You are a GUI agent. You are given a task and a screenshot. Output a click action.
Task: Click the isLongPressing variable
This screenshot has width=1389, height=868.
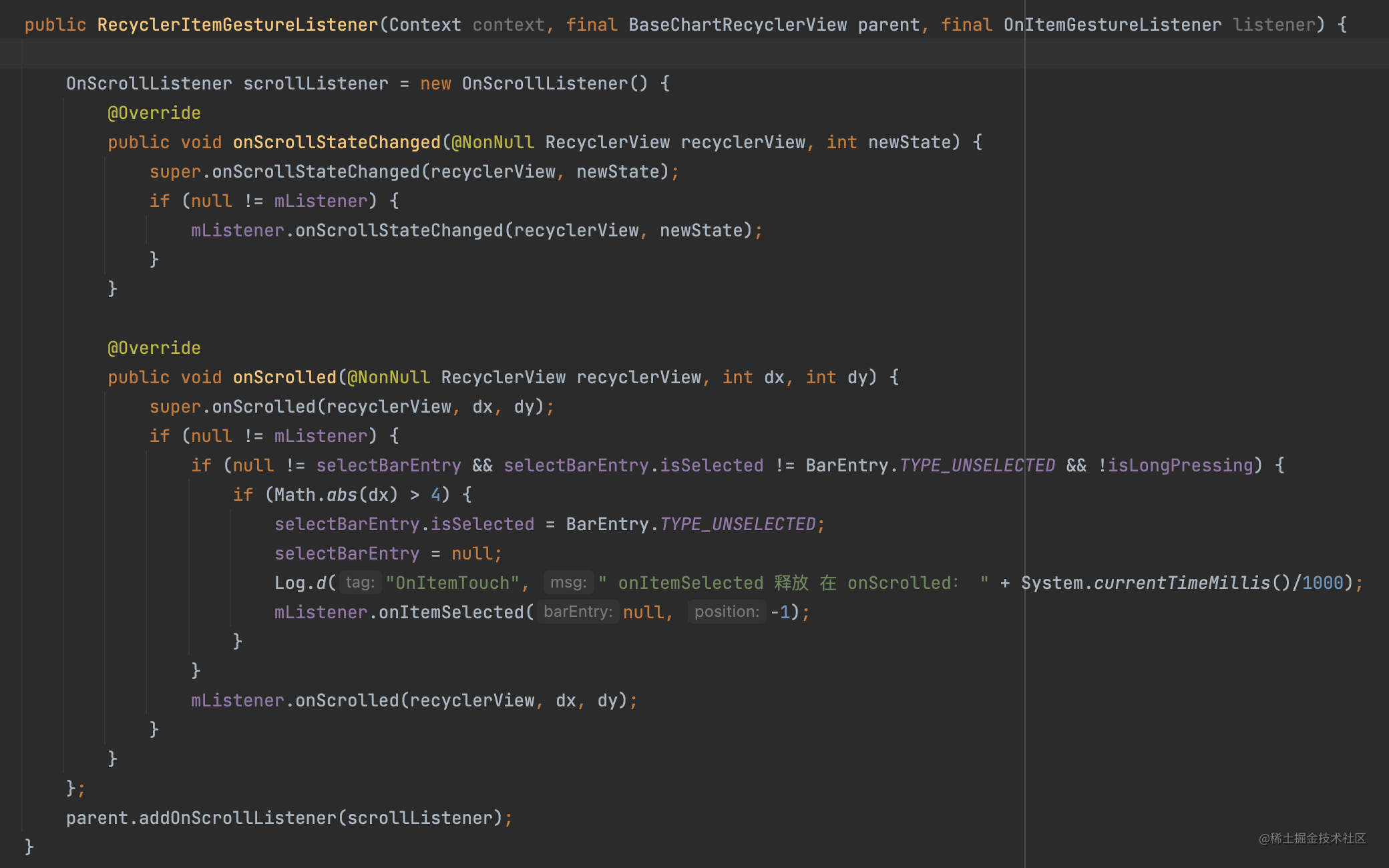pos(1180,465)
